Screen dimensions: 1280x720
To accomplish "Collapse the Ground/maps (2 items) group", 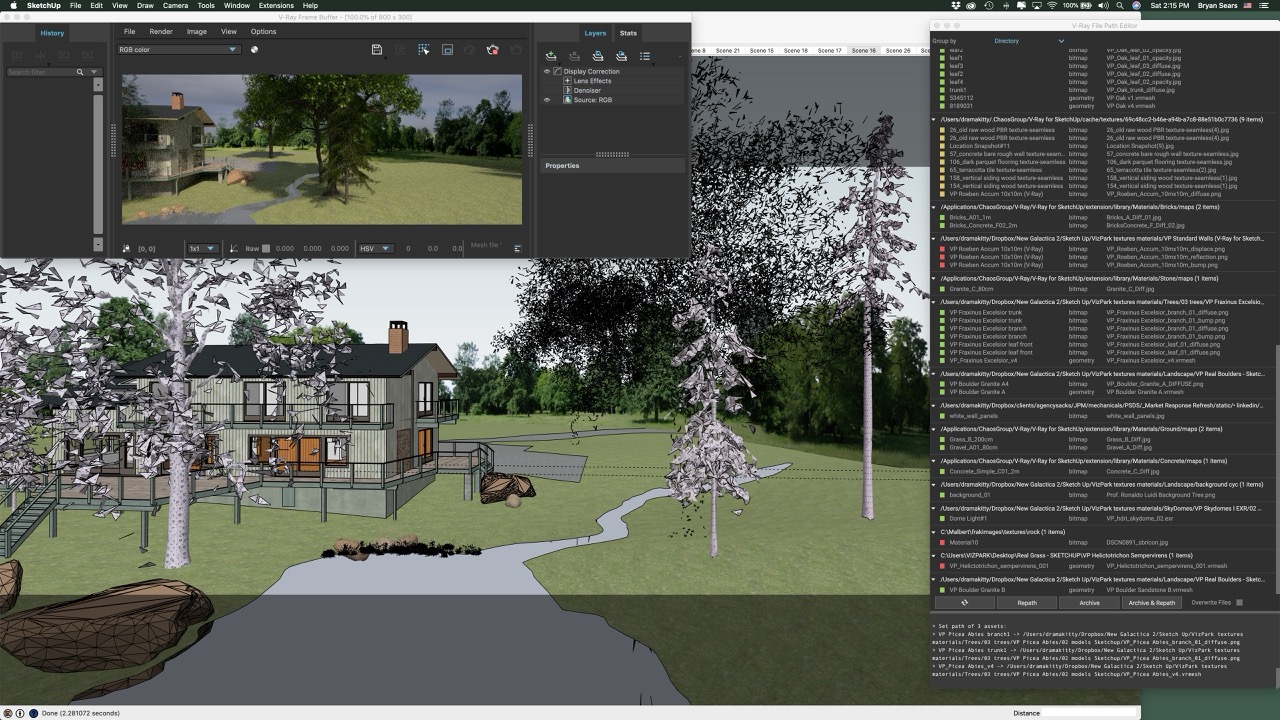I will click(x=935, y=429).
